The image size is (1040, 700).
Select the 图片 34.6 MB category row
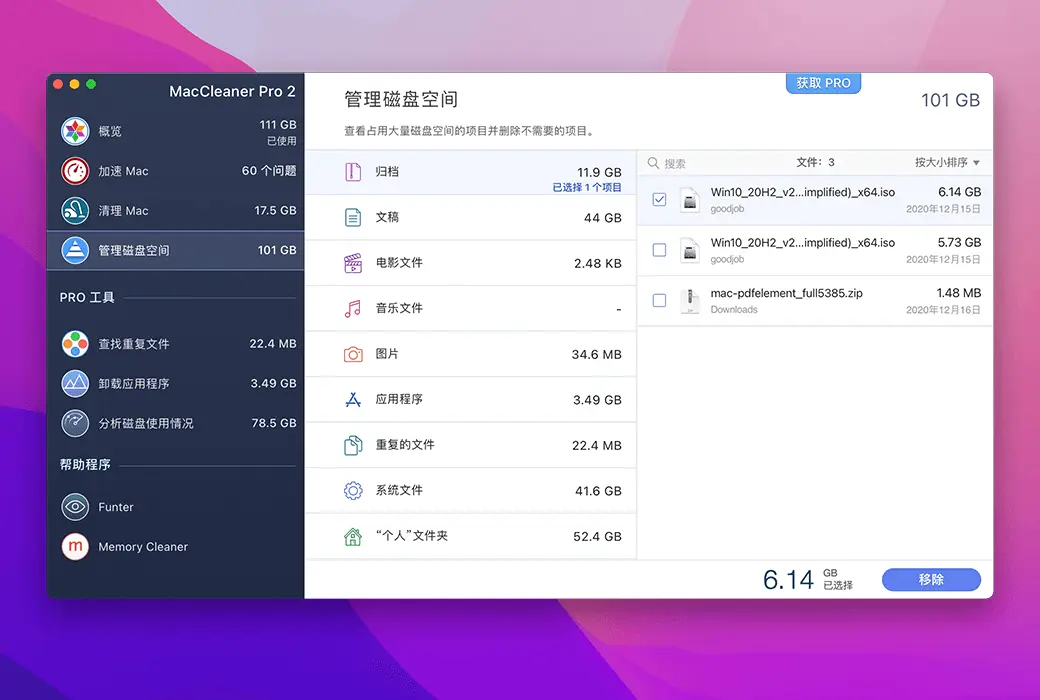coord(471,354)
